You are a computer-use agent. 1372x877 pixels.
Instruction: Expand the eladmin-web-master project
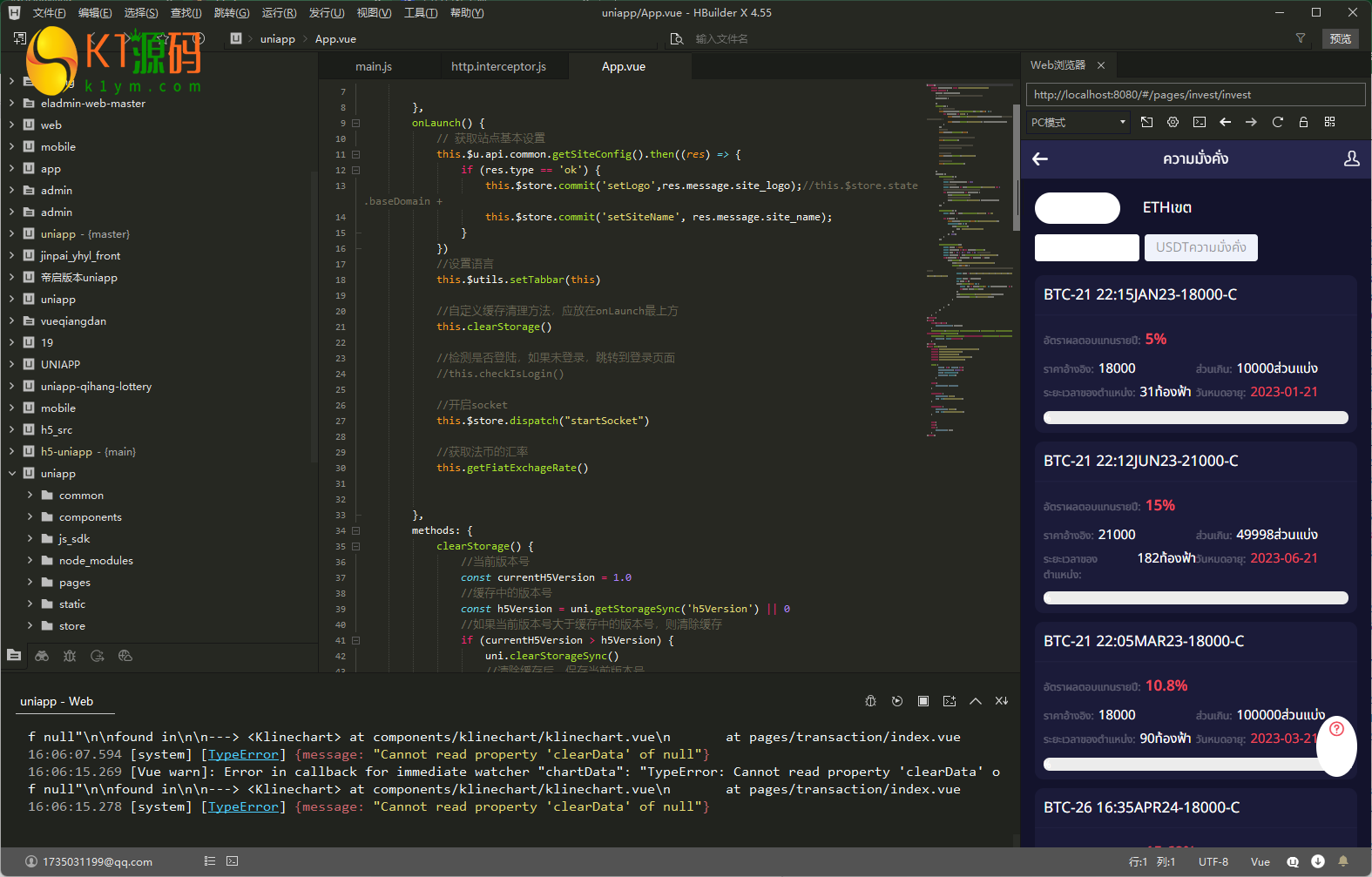pyautogui.click(x=11, y=103)
